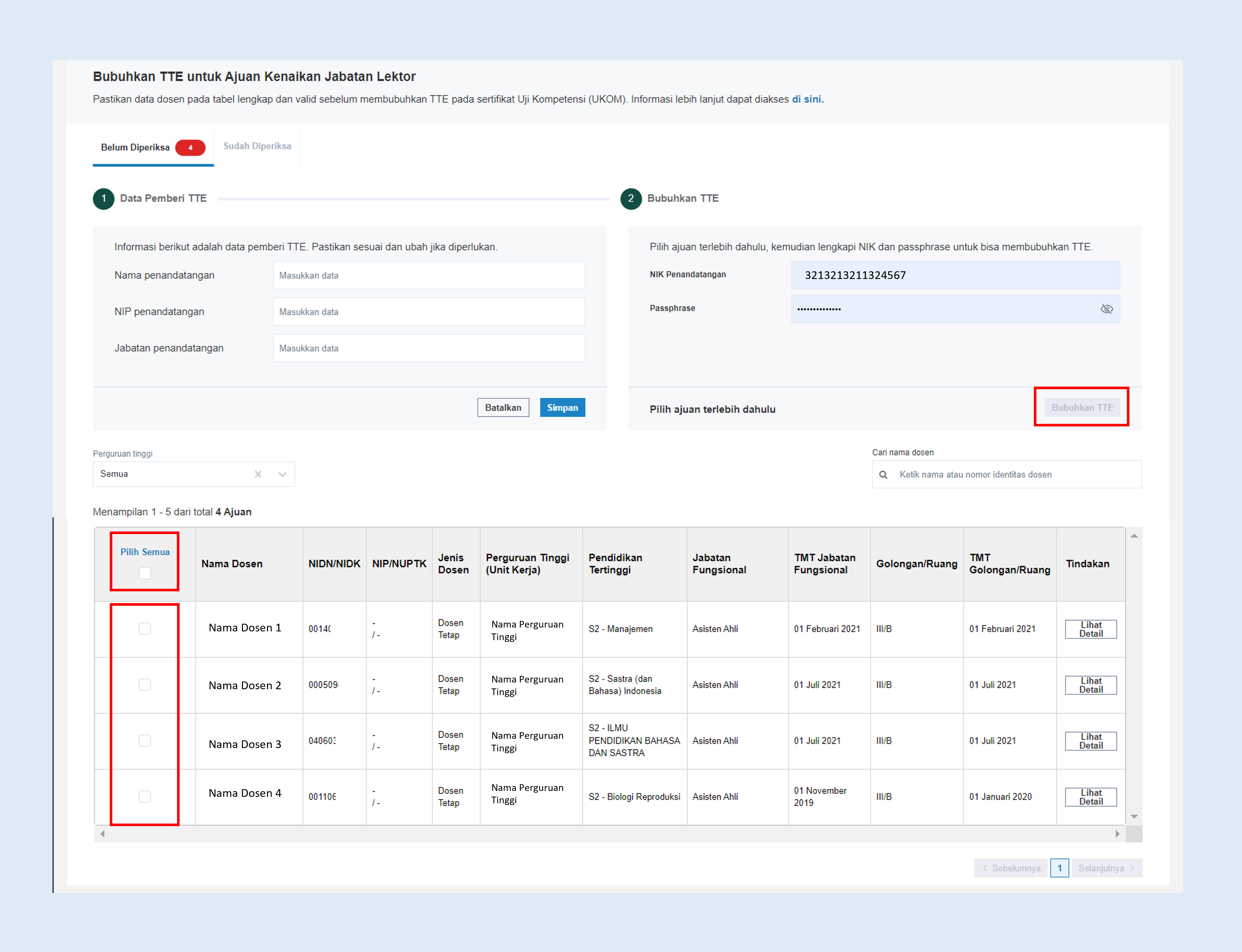Screen dimensions: 1242x952
Task: Open Lihat Detail for Nama Dosen 4
Action: coord(1091,797)
